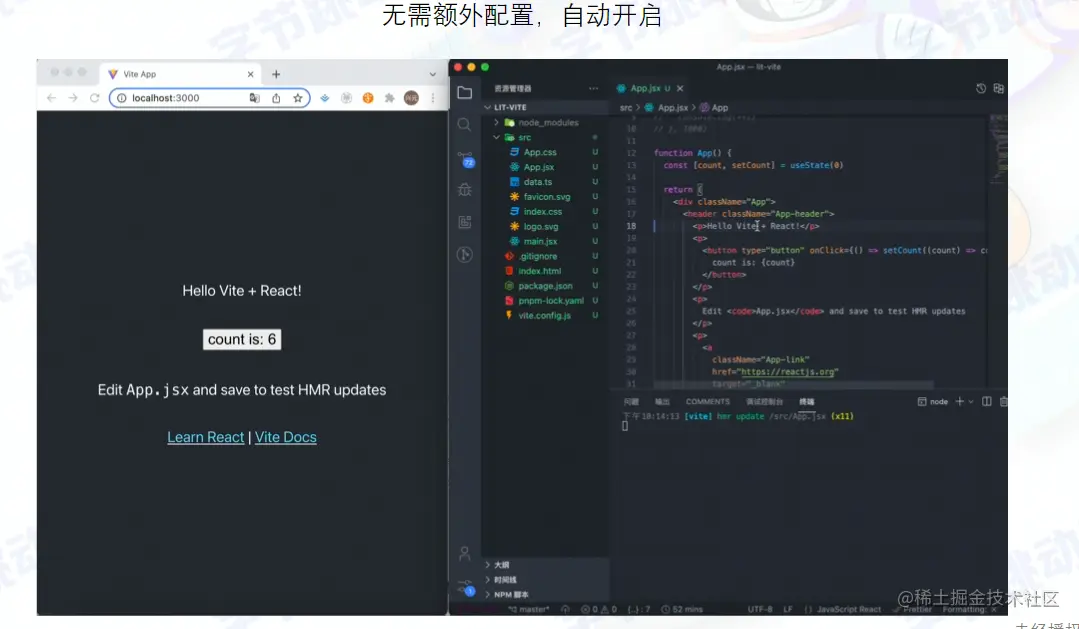Collapse the src folder

tap(544, 138)
